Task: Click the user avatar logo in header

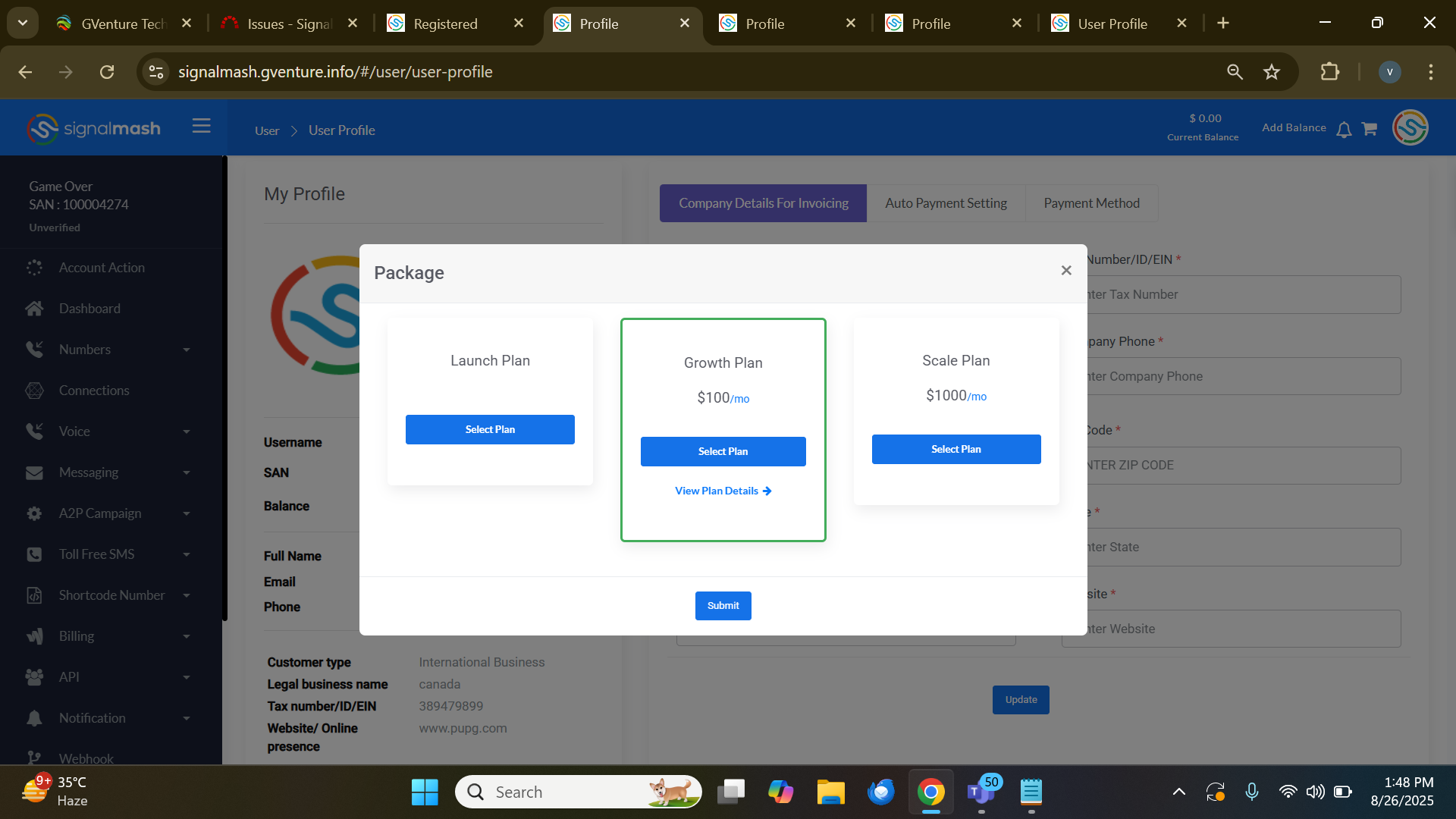Action: pyautogui.click(x=1410, y=127)
